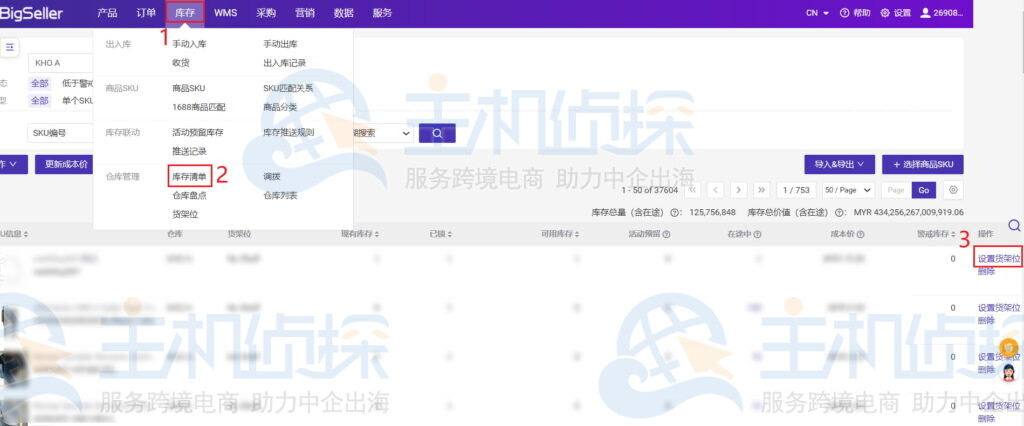This screenshot has height=426, width=1024.
Task: Select SKU匹配关系 menu entry
Action: point(288,88)
